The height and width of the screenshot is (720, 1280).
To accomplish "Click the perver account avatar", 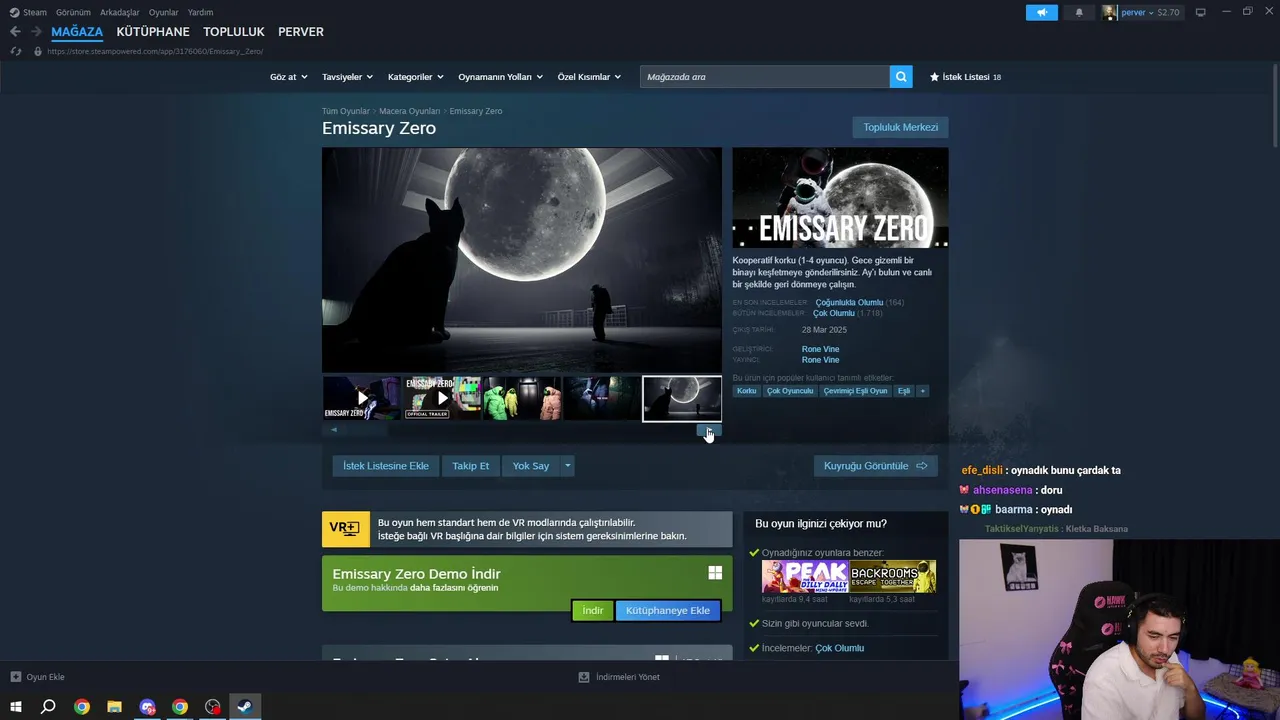I will 1110,12.
